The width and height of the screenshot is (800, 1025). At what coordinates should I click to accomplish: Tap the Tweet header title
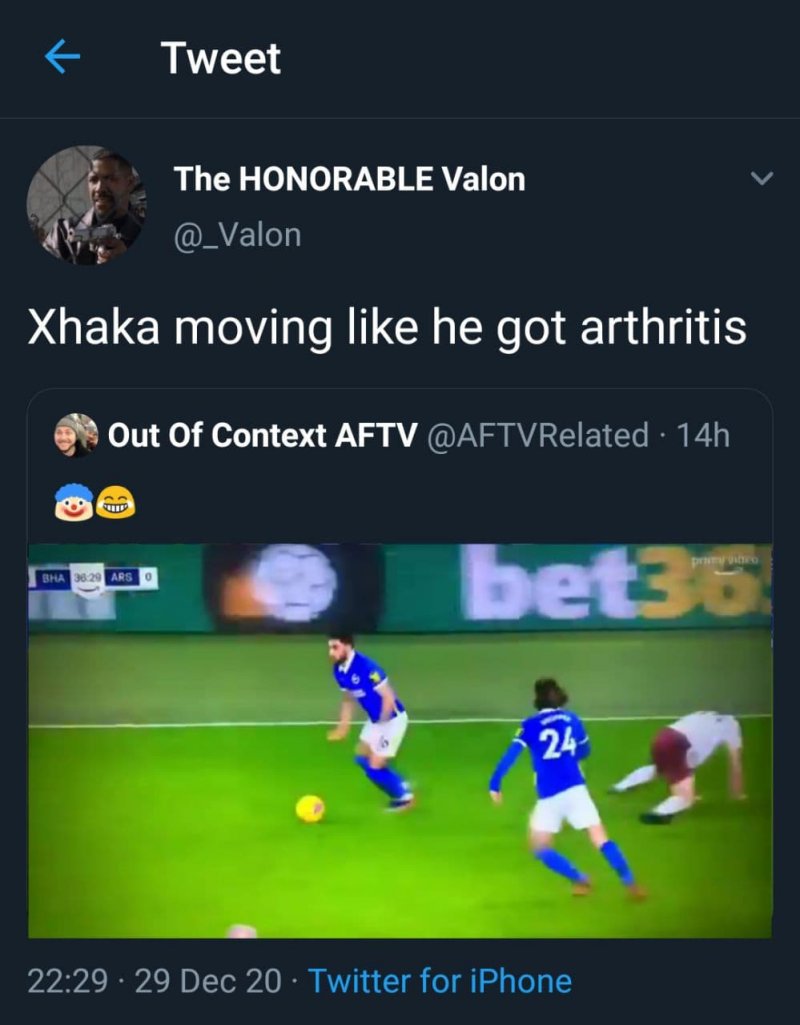[221, 58]
